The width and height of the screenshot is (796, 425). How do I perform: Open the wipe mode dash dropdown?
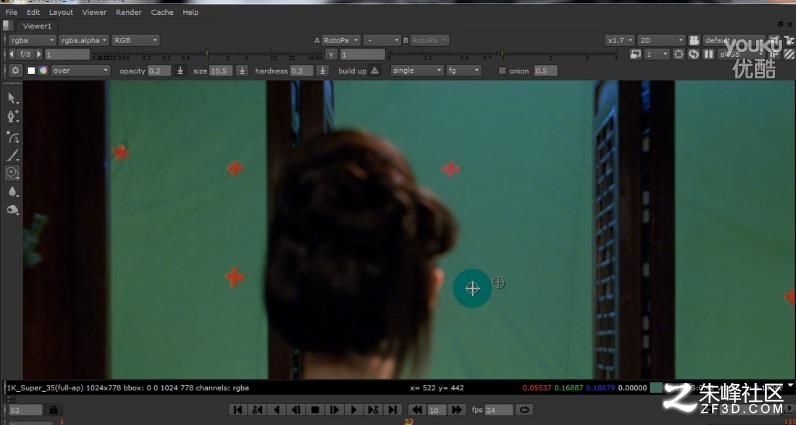click(382, 40)
